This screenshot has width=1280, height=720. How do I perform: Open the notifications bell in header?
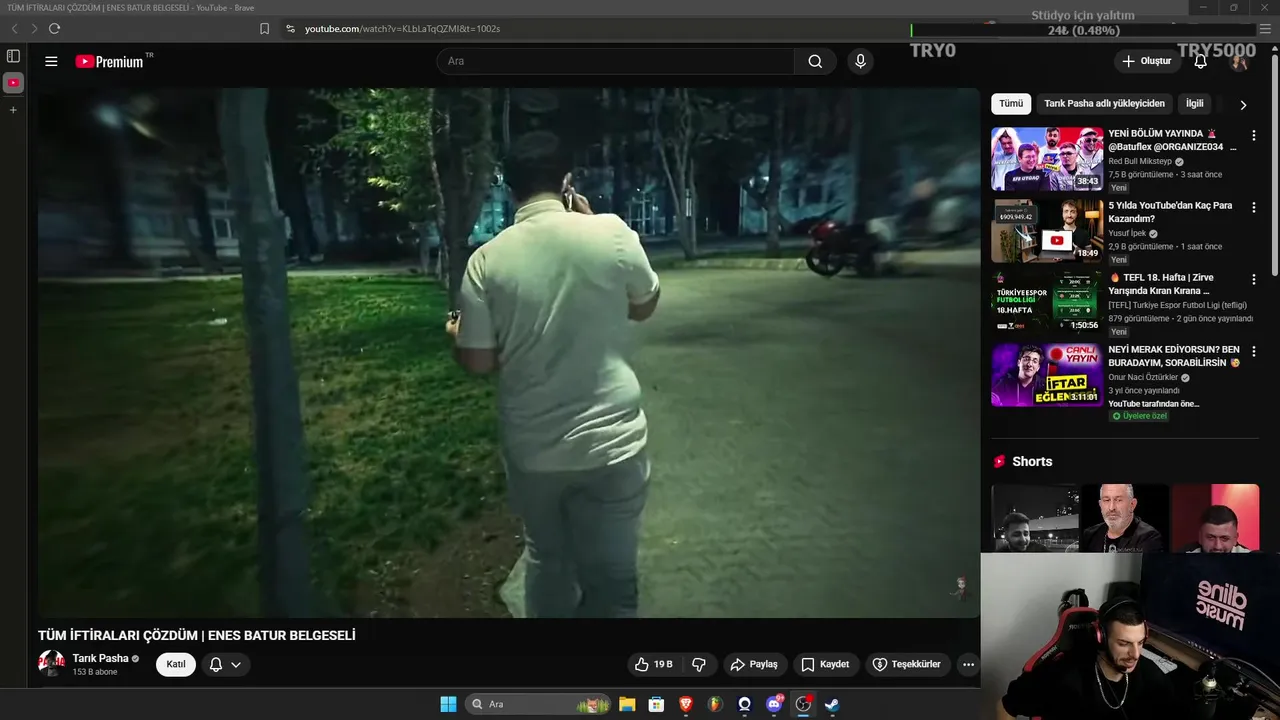[1201, 61]
